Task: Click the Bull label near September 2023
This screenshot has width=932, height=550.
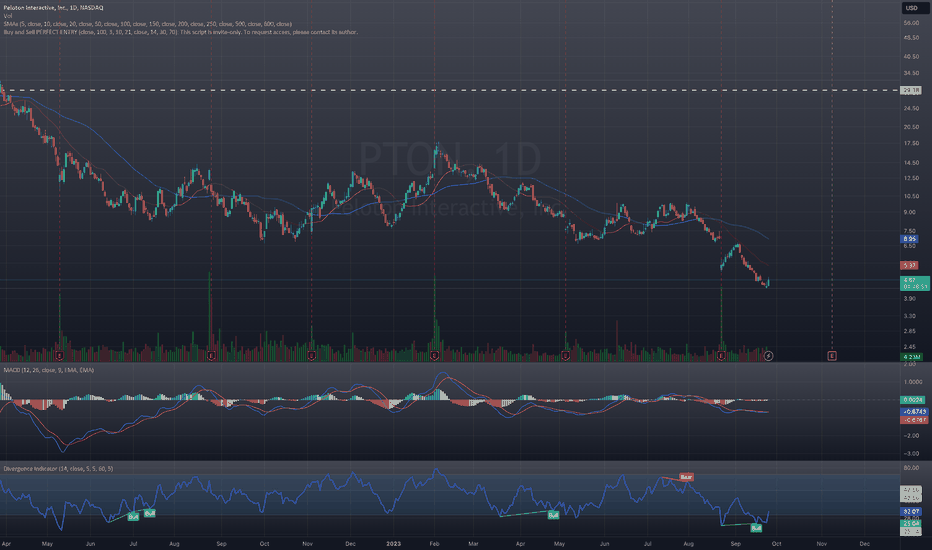Action: pos(756,527)
